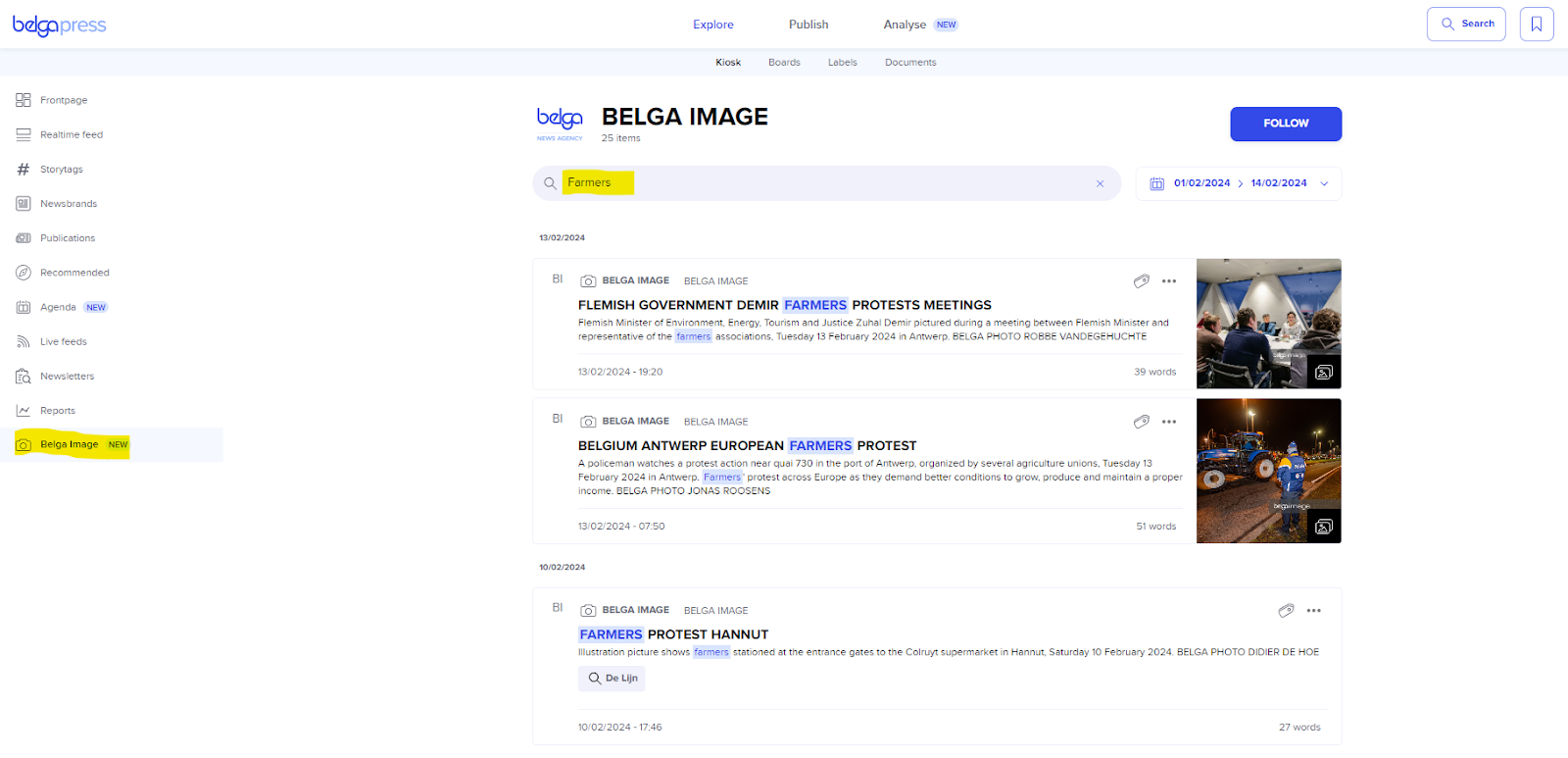Switch to the Documents tab
1568x758 pixels.
pyautogui.click(x=910, y=62)
